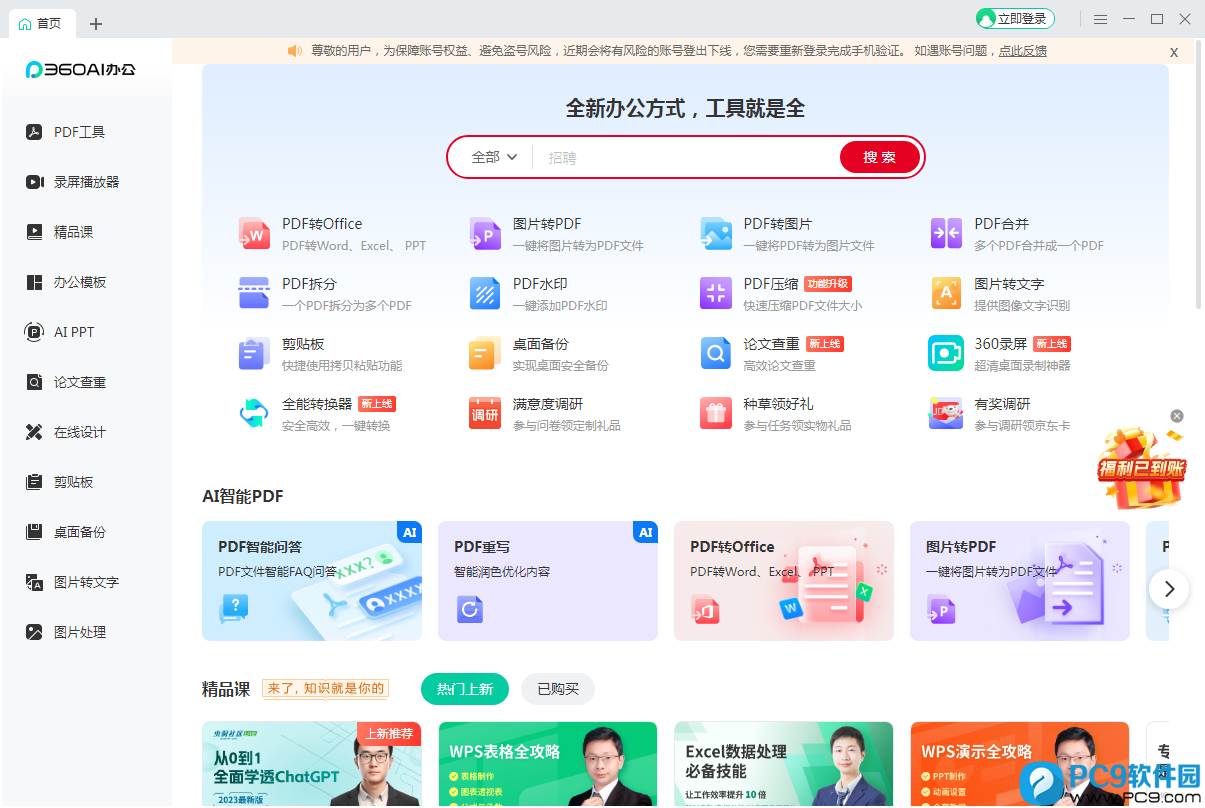Open 录屏播放器 in the sidebar
Viewport: 1205px width, 808px height.
(x=73, y=182)
